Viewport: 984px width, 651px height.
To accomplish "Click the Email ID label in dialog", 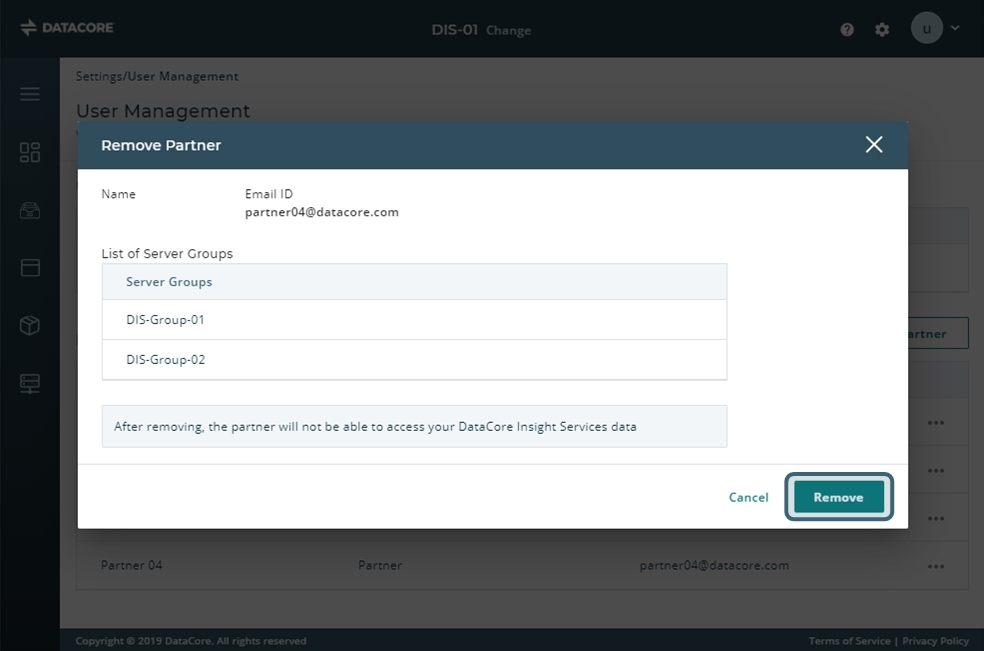I will (269, 194).
